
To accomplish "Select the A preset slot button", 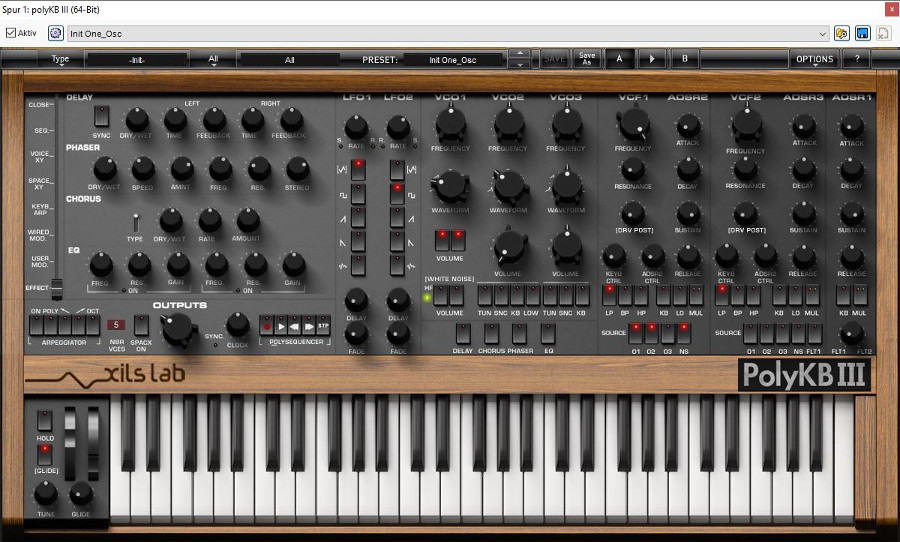I will coord(619,59).
